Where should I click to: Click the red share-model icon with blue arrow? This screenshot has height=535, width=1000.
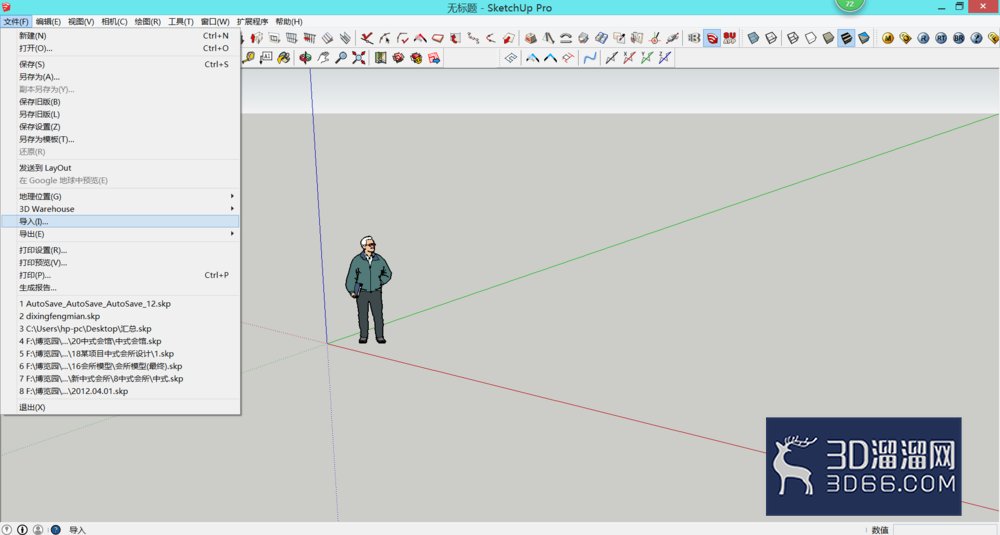(434, 57)
